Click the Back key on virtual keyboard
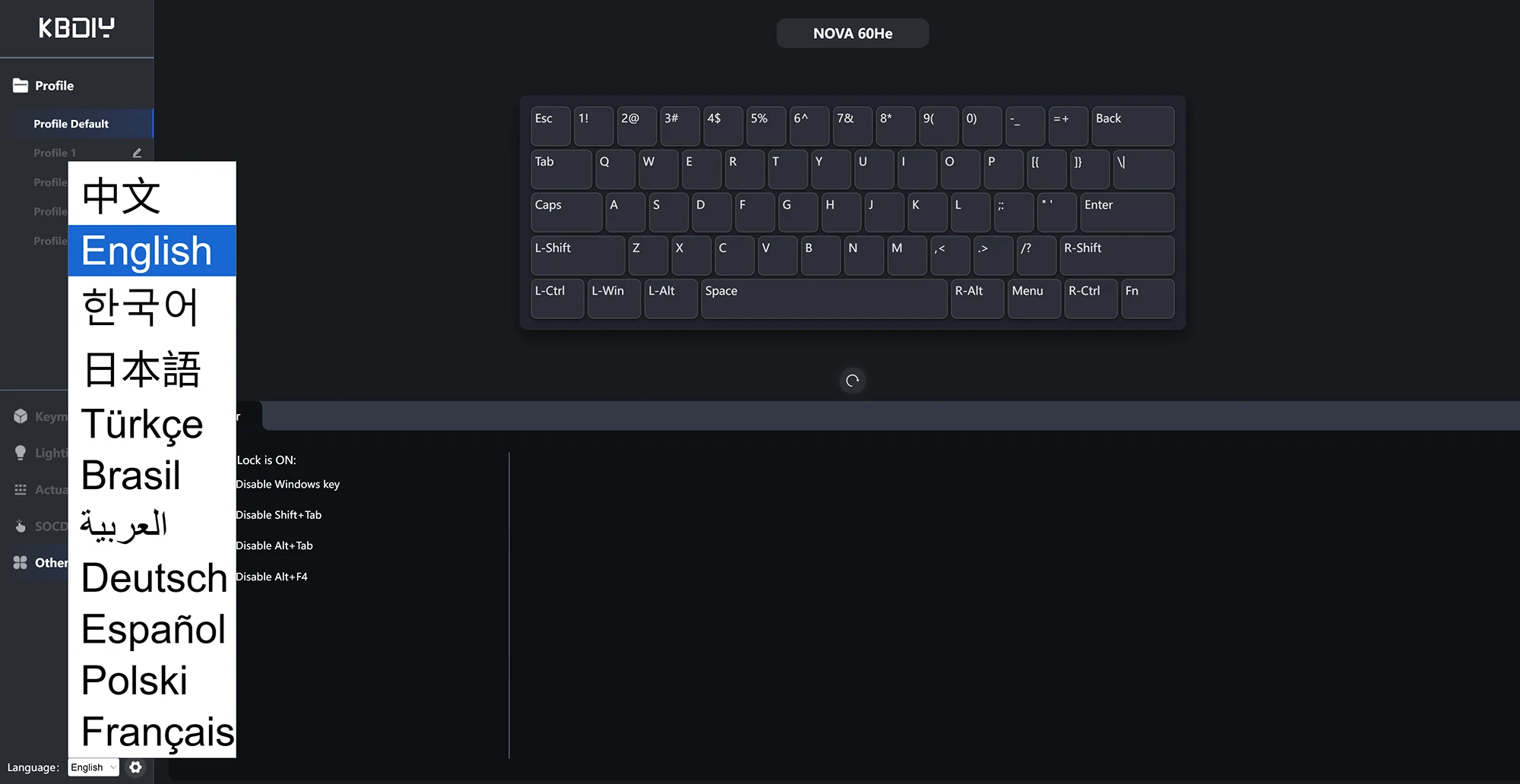Viewport: 1520px width, 784px height. point(1133,126)
